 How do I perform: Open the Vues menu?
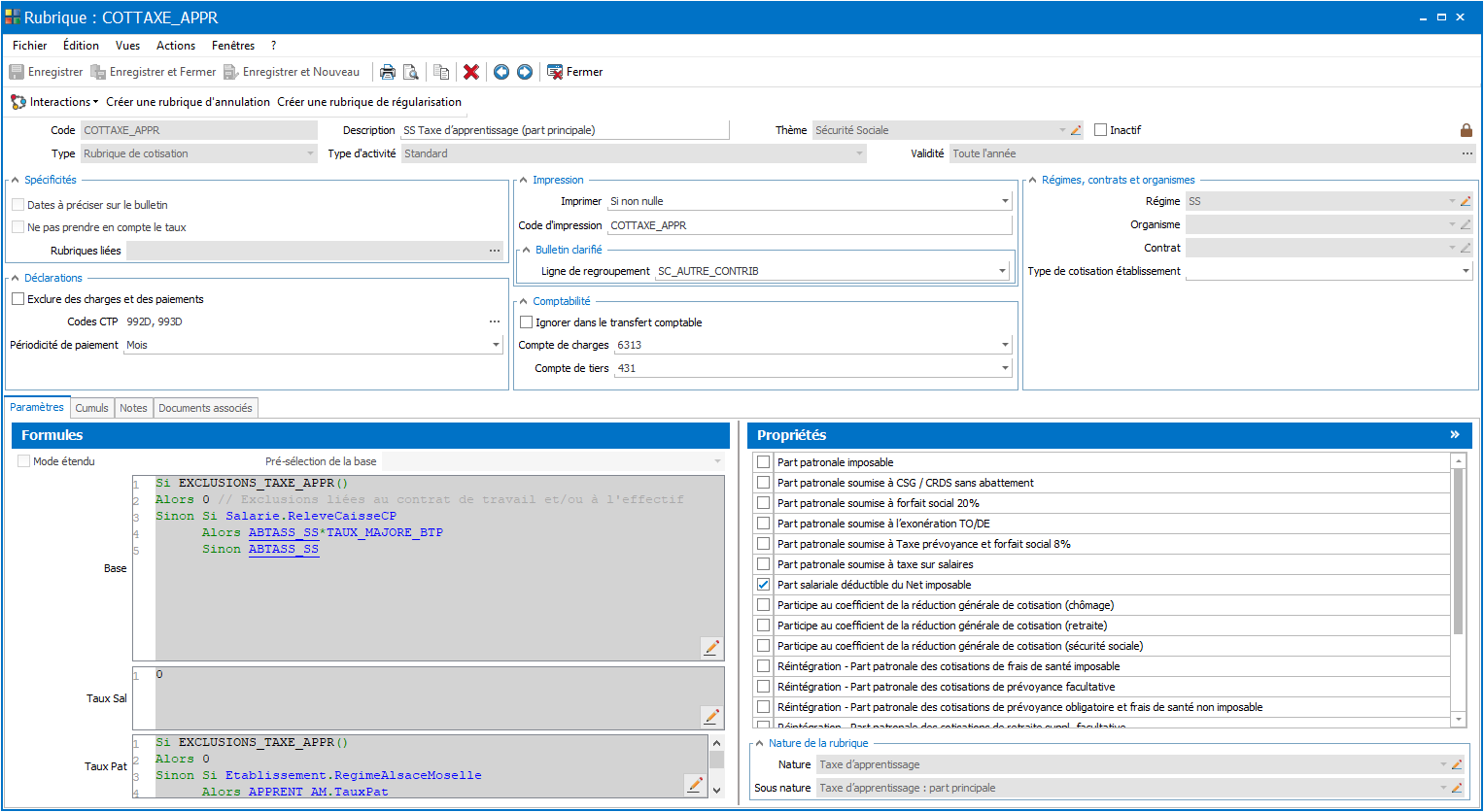coord(127,46)
